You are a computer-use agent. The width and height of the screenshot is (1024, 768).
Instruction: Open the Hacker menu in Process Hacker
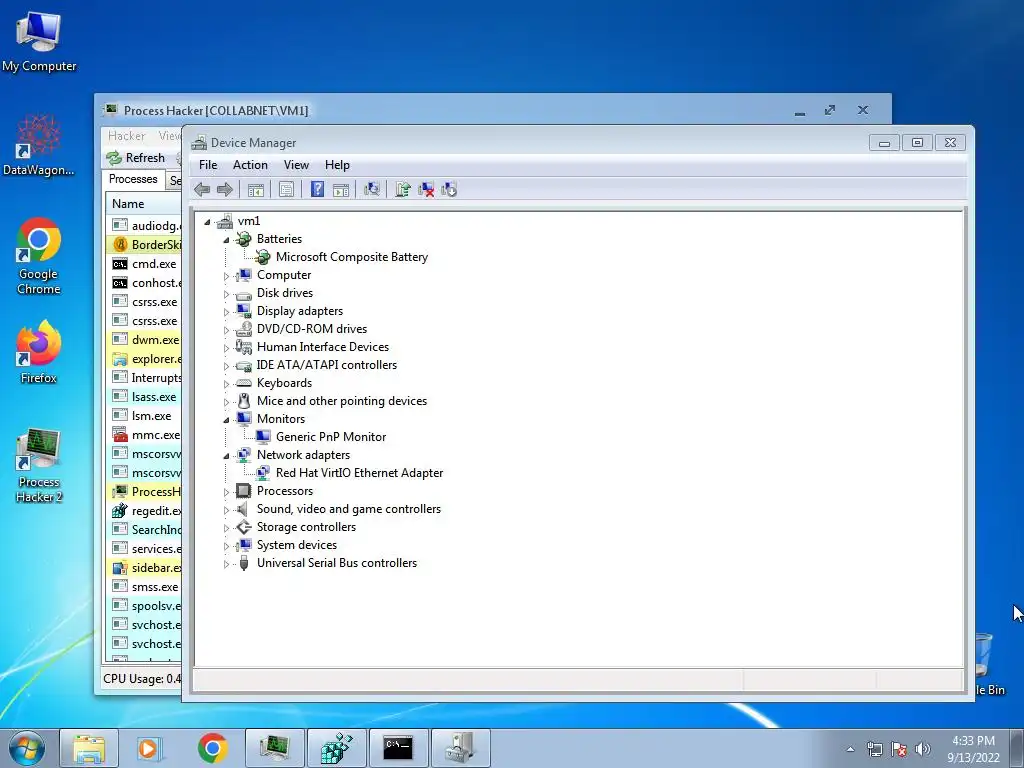click(x=127, y=136)
